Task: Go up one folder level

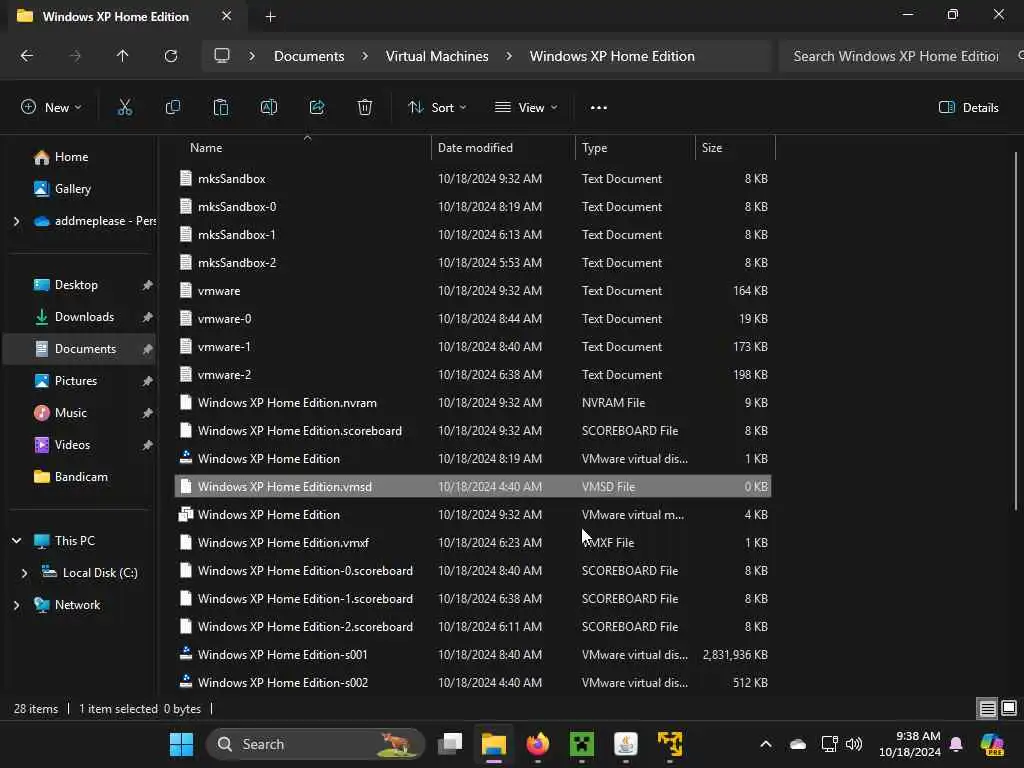Action: point(122,56)
